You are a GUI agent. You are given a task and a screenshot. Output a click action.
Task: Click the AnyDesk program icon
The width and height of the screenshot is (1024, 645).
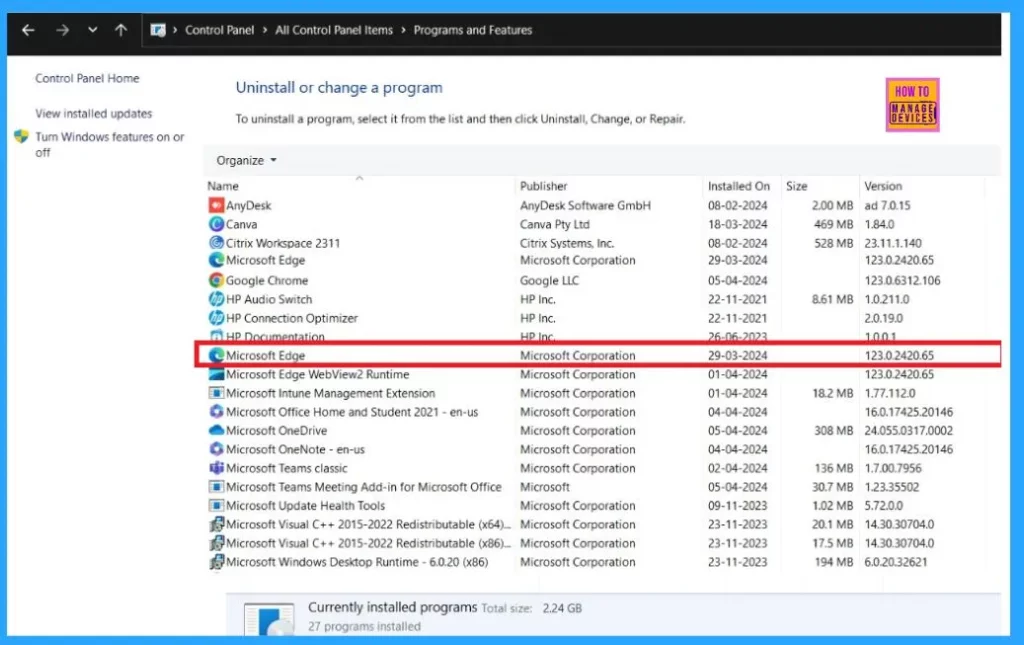[216, 205]
